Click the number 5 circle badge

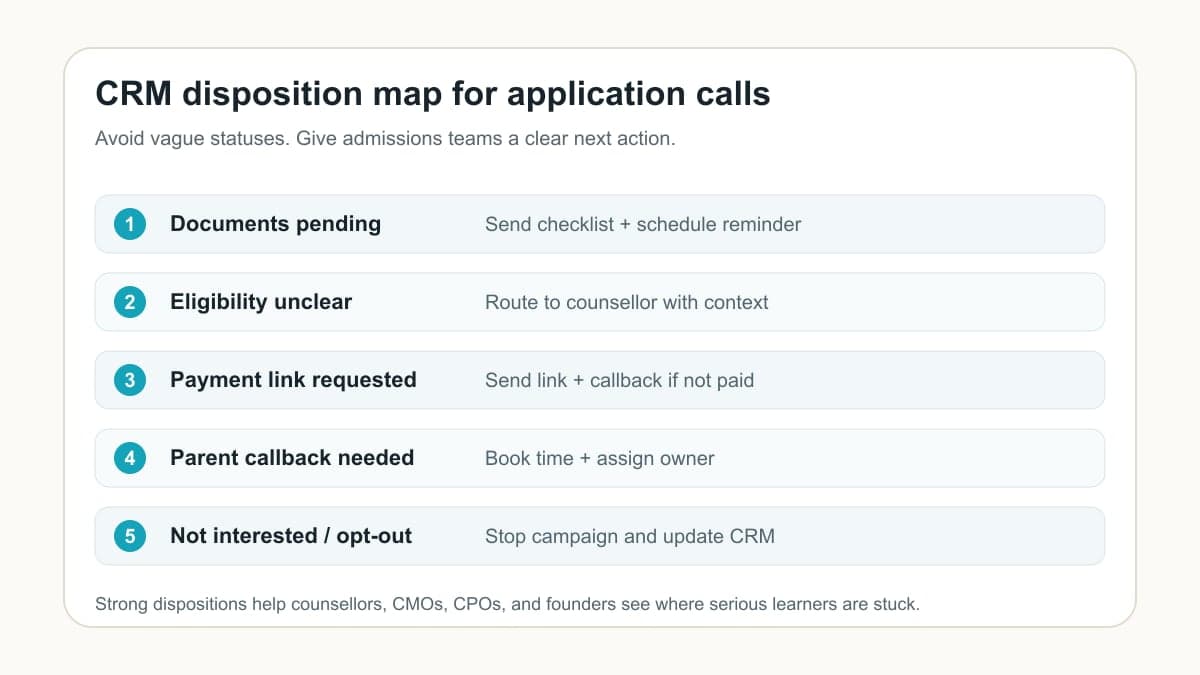coord(129,536)
